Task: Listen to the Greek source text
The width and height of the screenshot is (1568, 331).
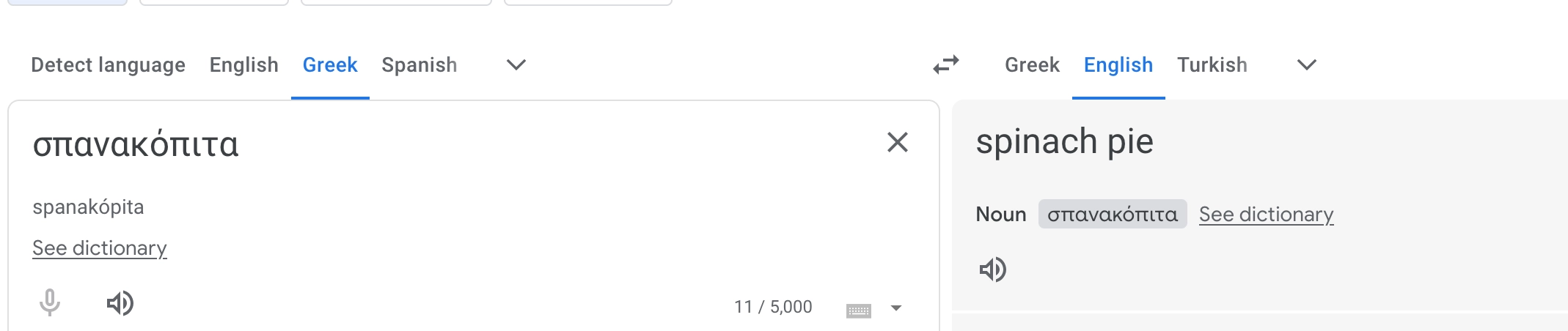Action: pyautogui.click(x=120, y=303)
